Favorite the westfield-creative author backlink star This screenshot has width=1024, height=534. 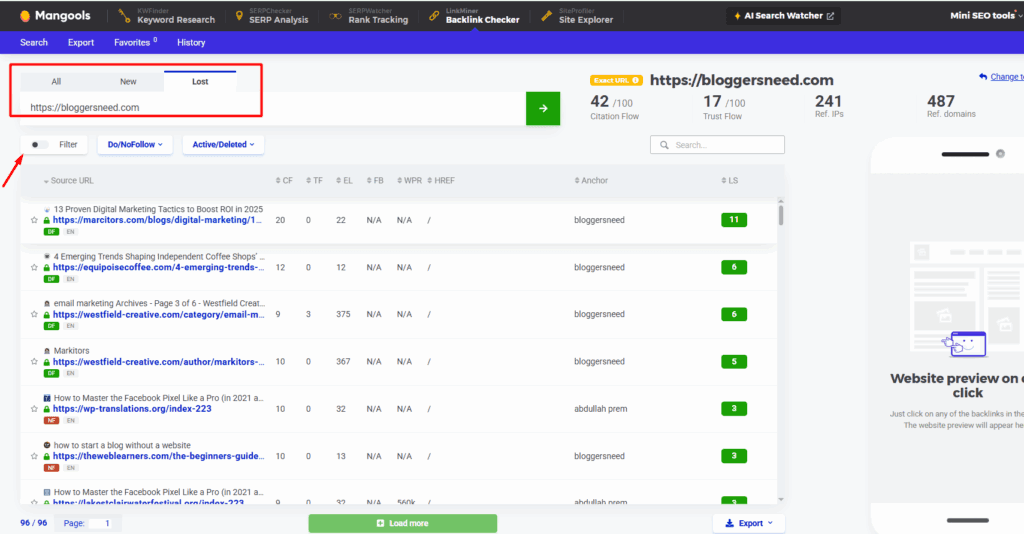point(34,362)
